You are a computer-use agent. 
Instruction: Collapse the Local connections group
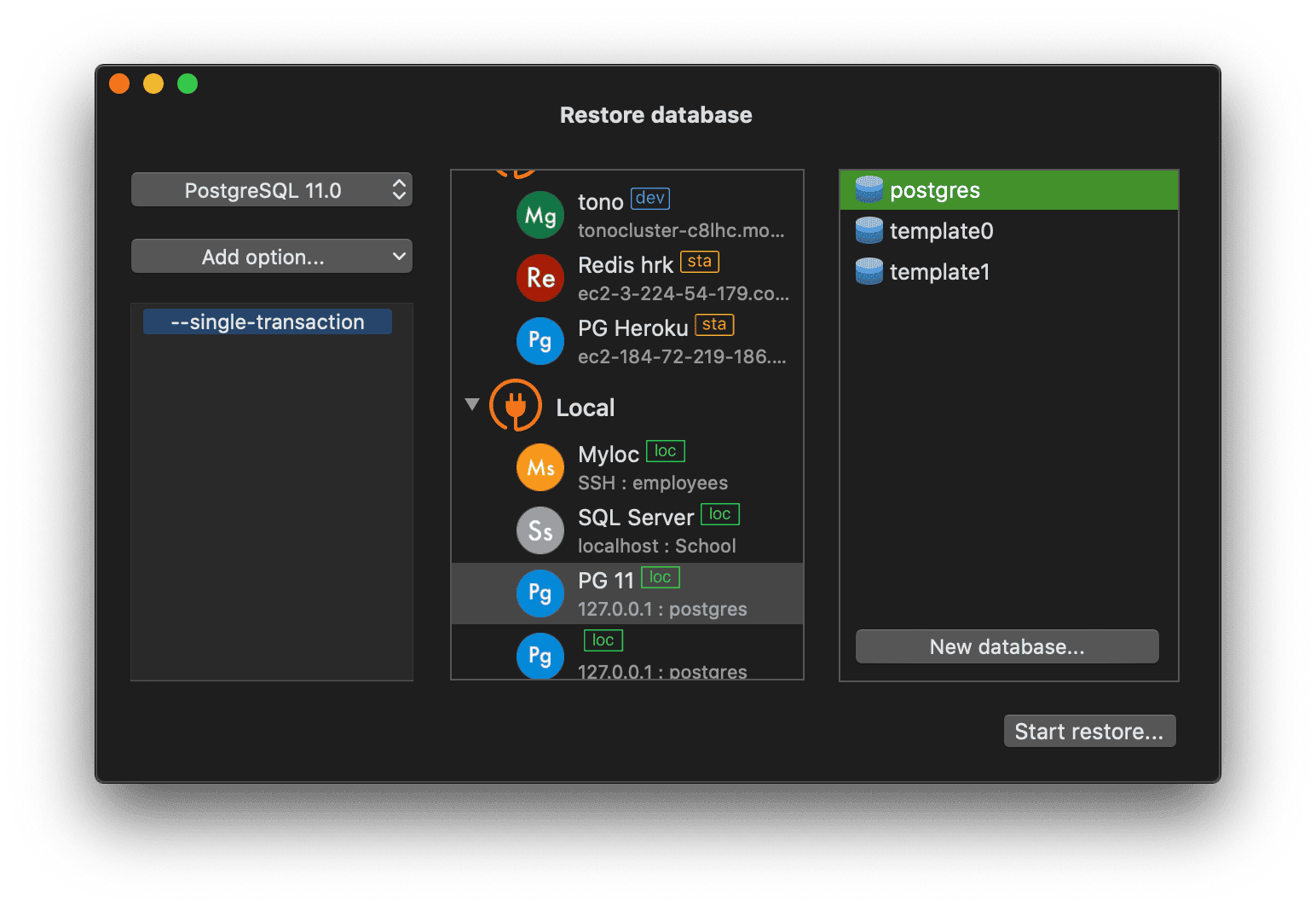tap(472, 405)
